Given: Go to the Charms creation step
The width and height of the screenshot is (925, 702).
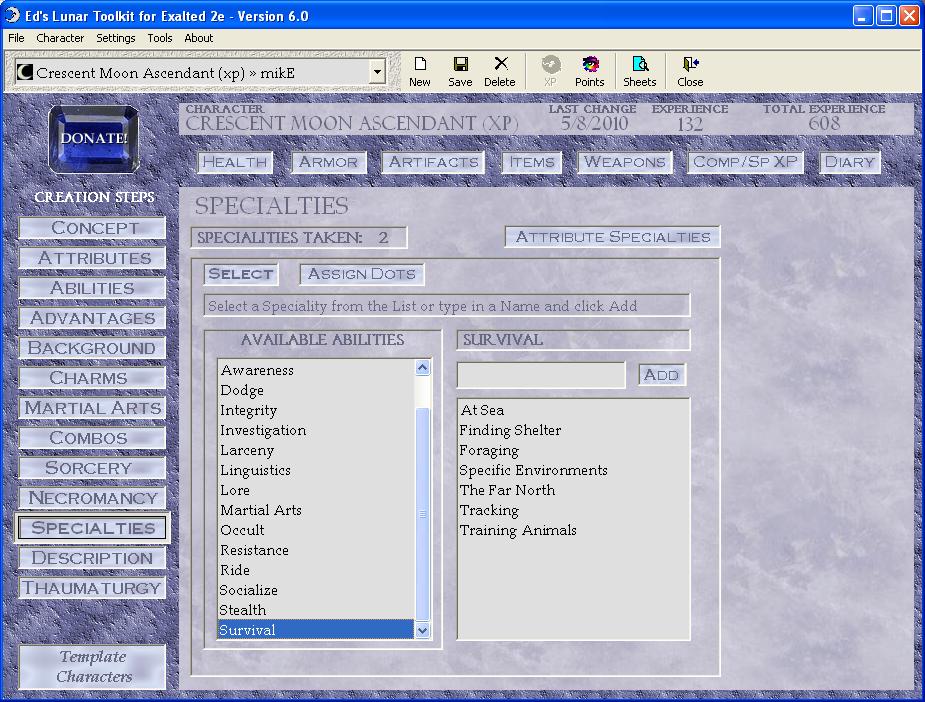Looking at the screenshot, I should tap(93, 378).
